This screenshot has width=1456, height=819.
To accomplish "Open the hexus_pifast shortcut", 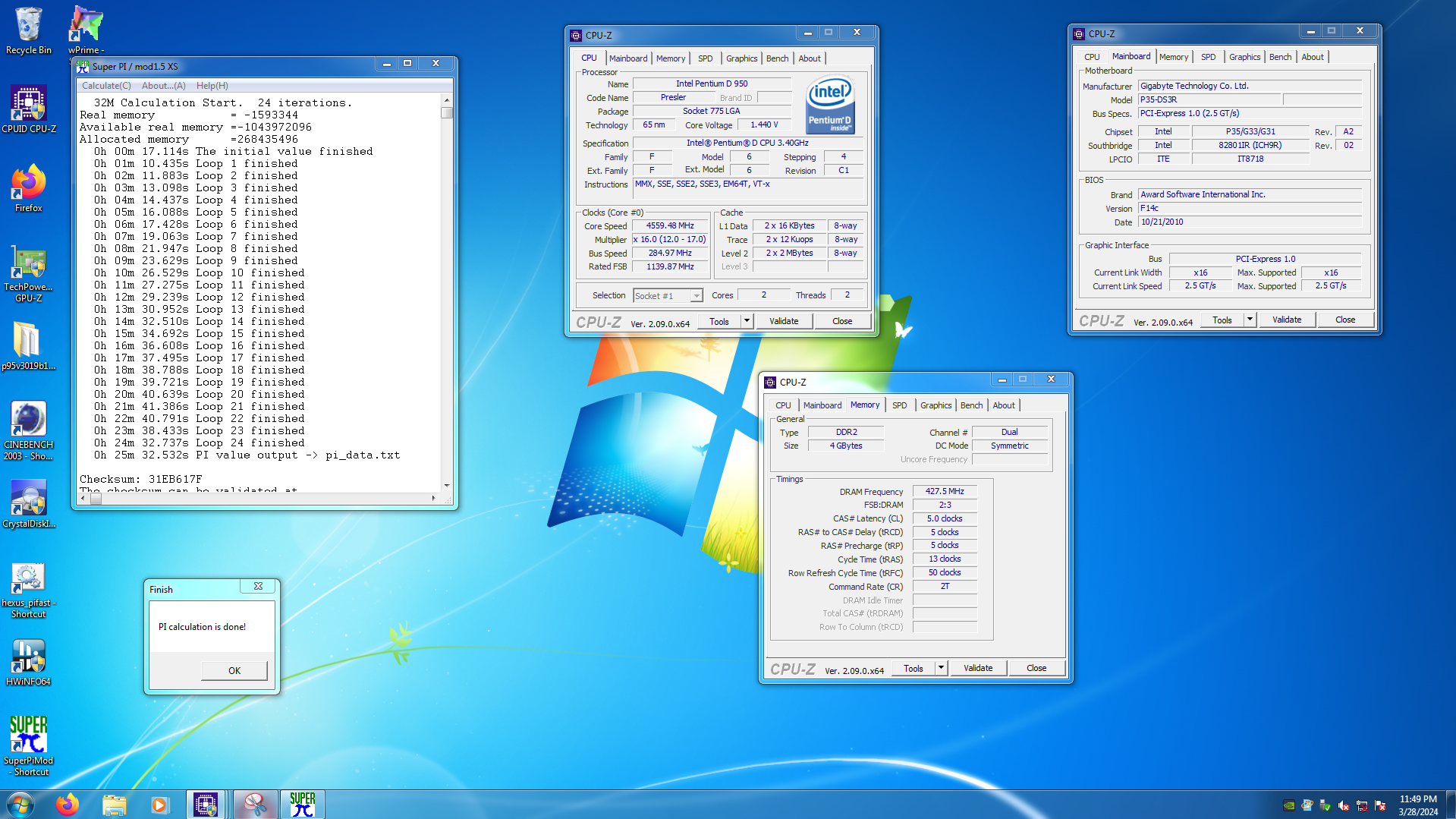I will (28, 591).
